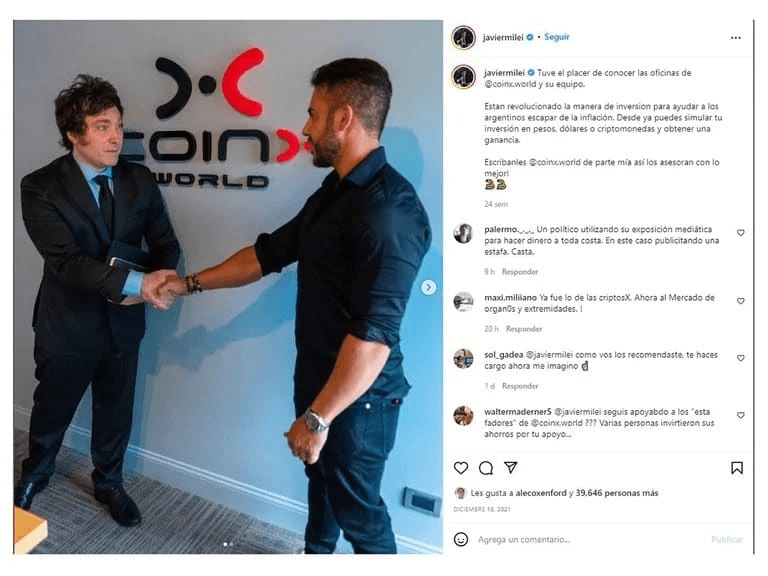This screenshot has width=768, height=576.
Task: Open javiermilei profile picture in header
Action: pos(463,38)
